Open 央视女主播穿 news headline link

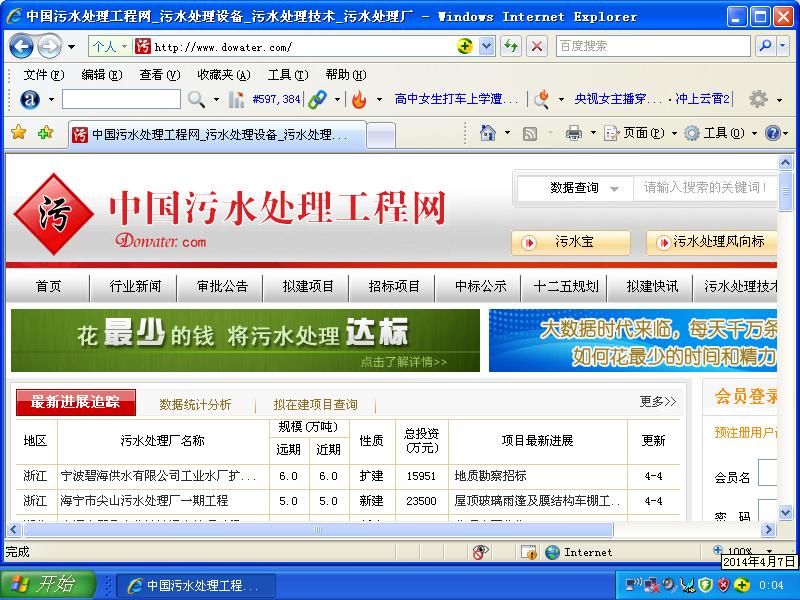coord(619,99)
